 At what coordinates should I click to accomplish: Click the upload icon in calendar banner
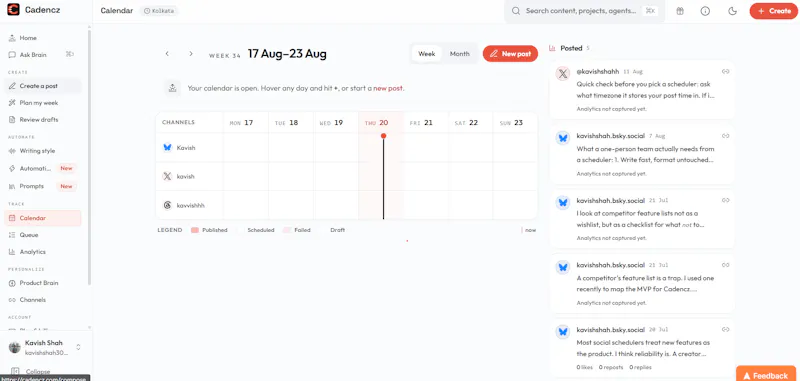[x=172, y=88]
